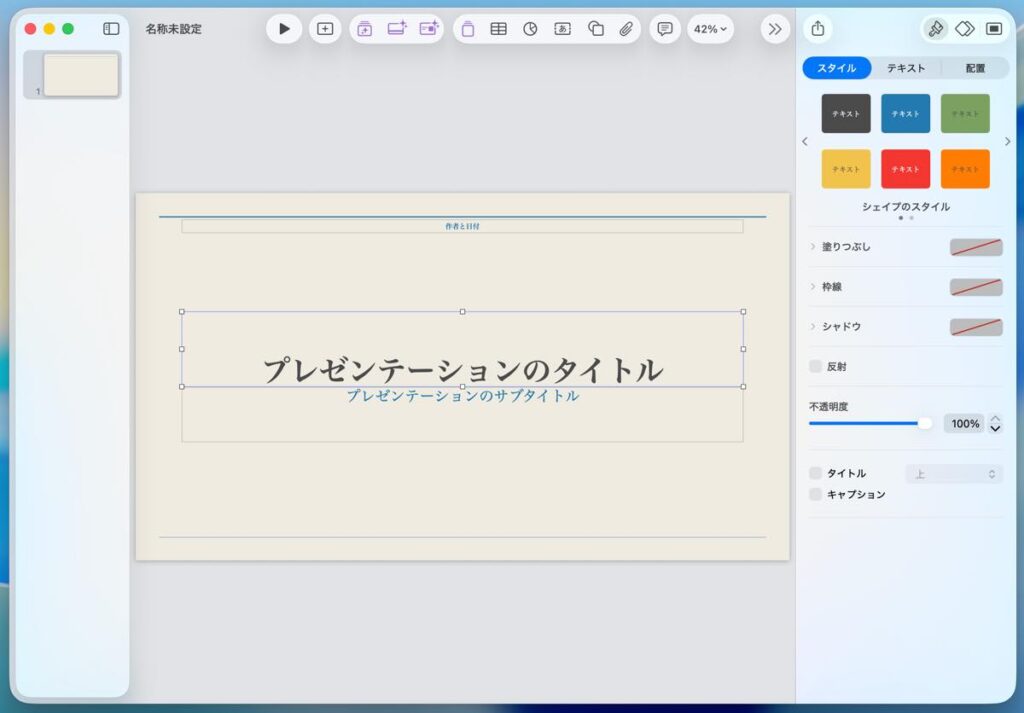Enable the タイトル checkbox
This screenshot has height=713, width=1024.
(x=816, y=473)
